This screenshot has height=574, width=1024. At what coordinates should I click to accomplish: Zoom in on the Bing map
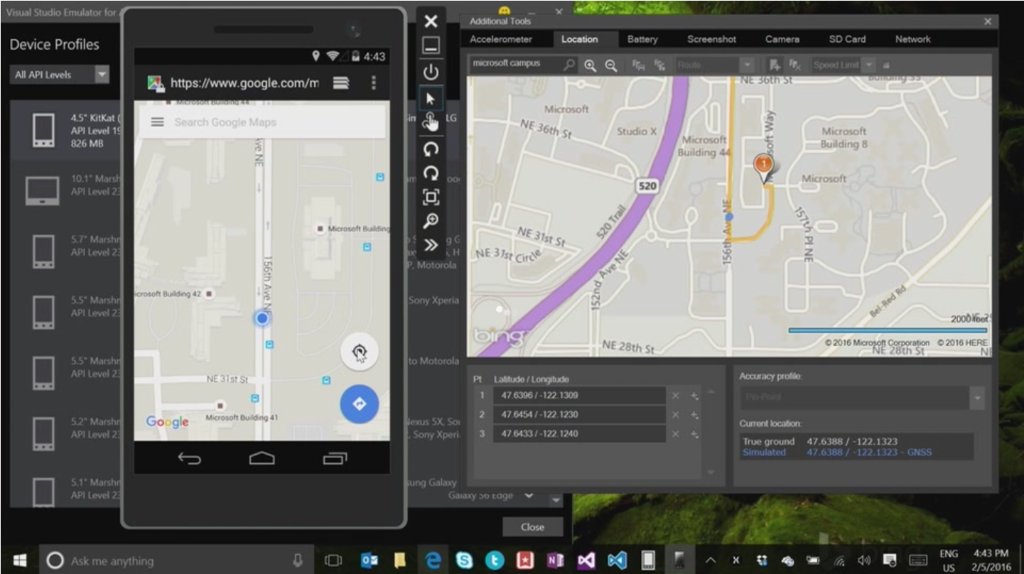point(590,65)
